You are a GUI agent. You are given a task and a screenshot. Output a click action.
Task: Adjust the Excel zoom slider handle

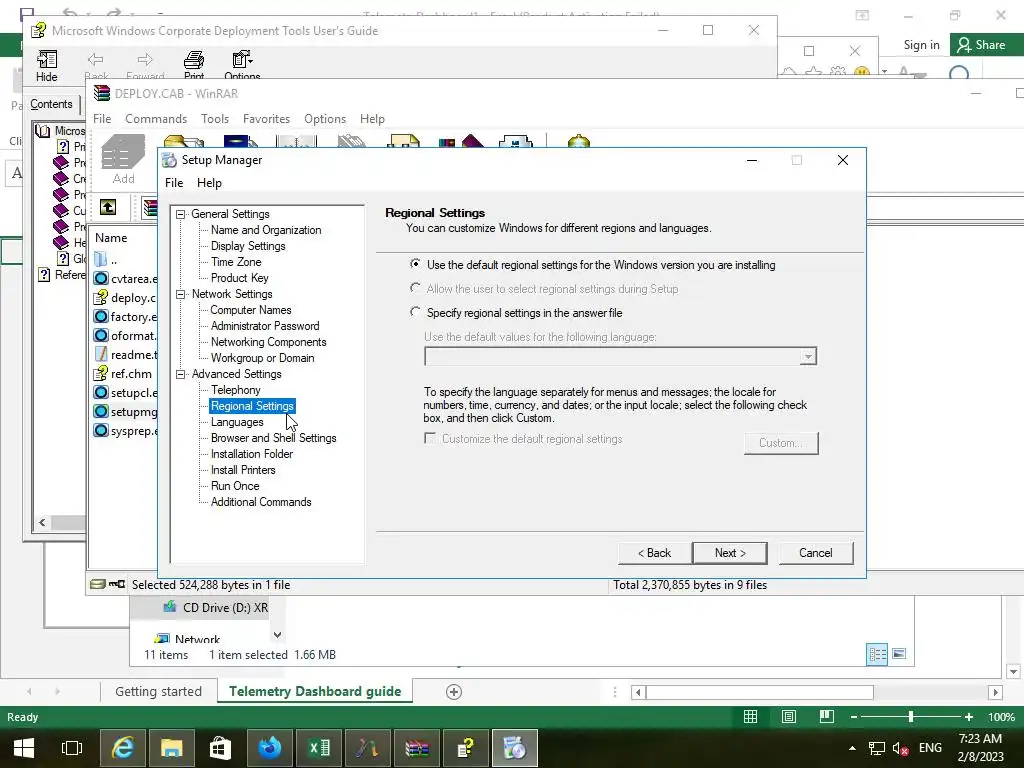click(x=910, y=717)
